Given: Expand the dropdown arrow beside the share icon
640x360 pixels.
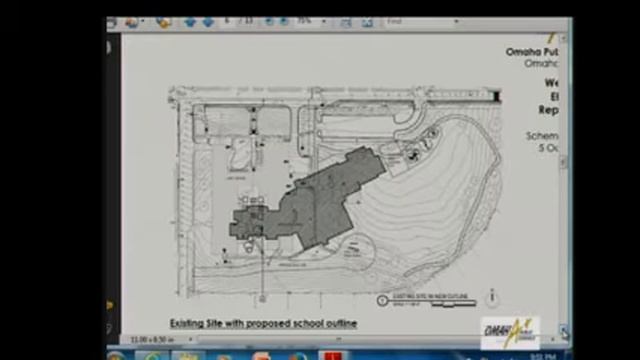Looking at the screenshot, I should pyautogui.click(x=142, y=21).
